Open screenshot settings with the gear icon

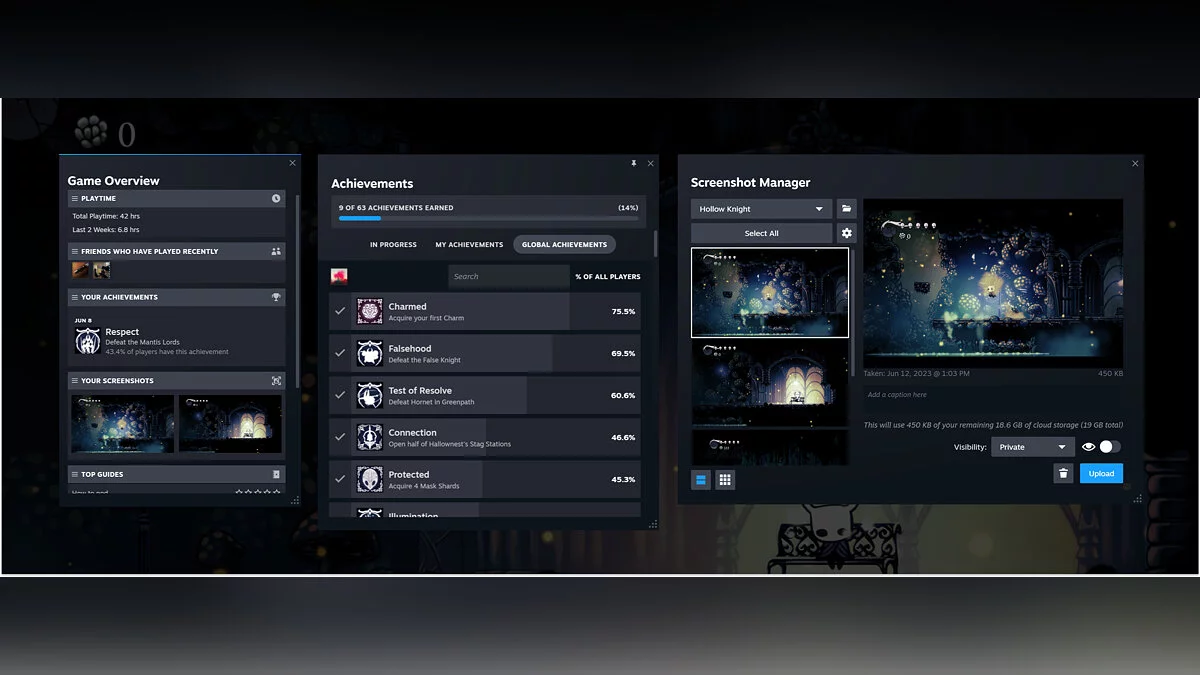pos(847,233)
